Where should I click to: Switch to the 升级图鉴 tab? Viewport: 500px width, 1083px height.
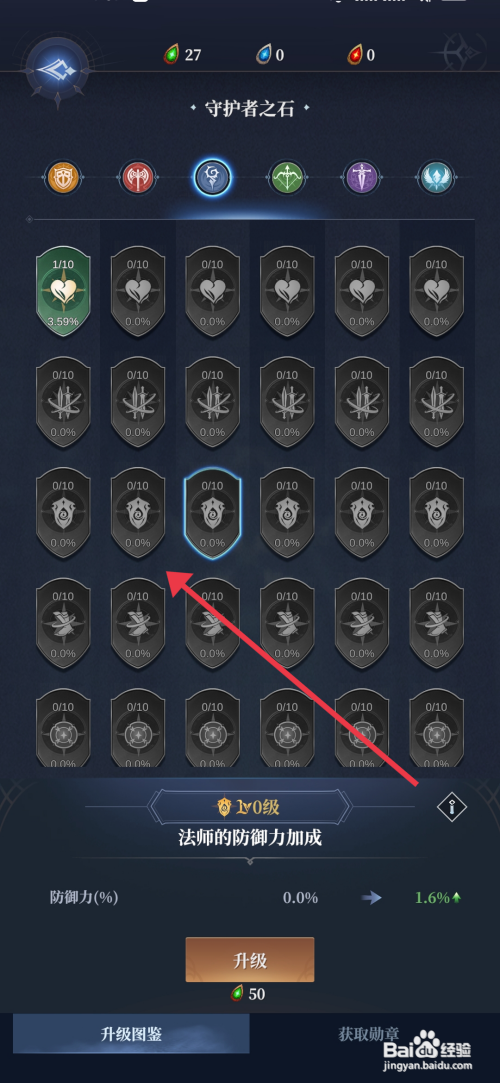point(131,1033)
